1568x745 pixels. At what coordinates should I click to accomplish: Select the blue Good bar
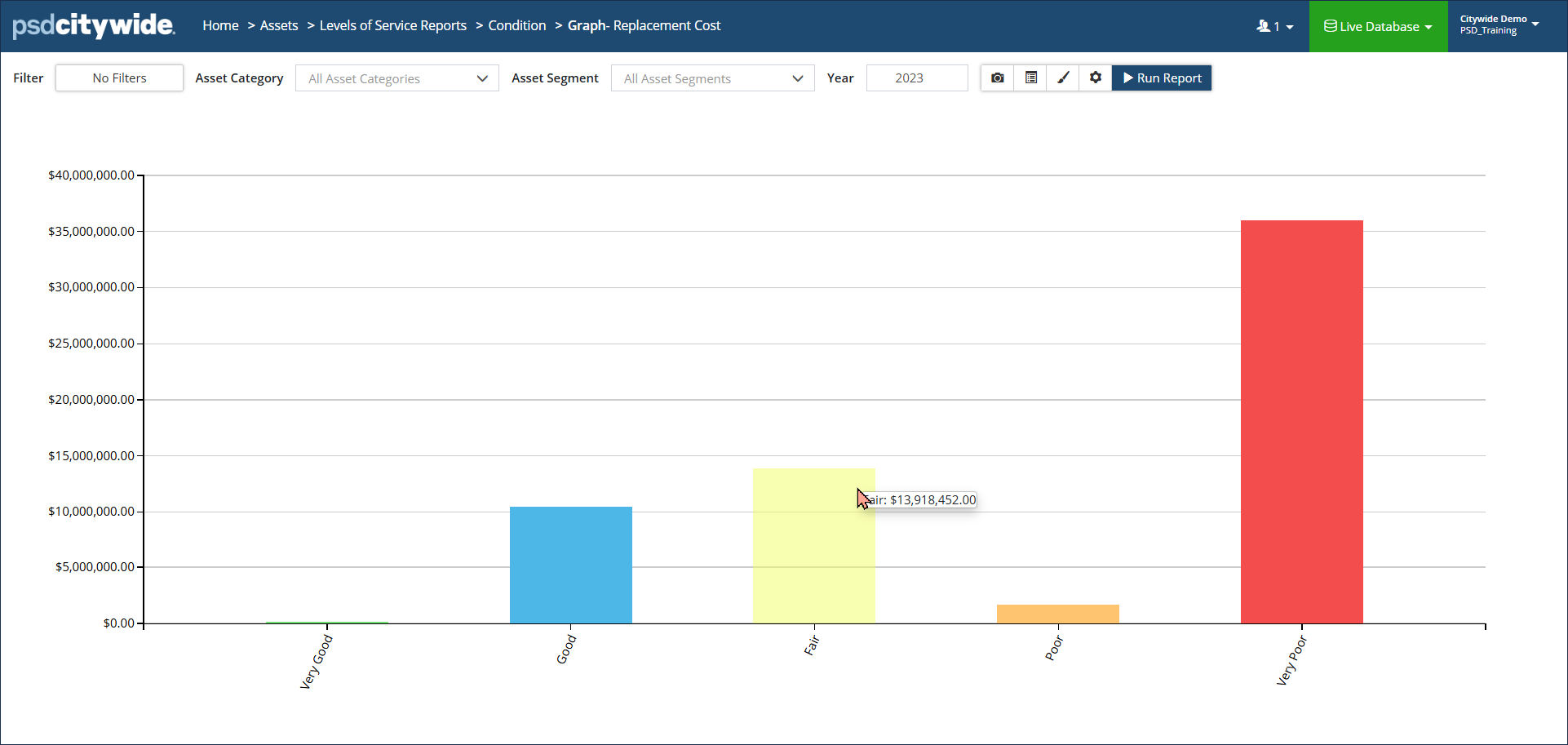click(x=570, y=565)
